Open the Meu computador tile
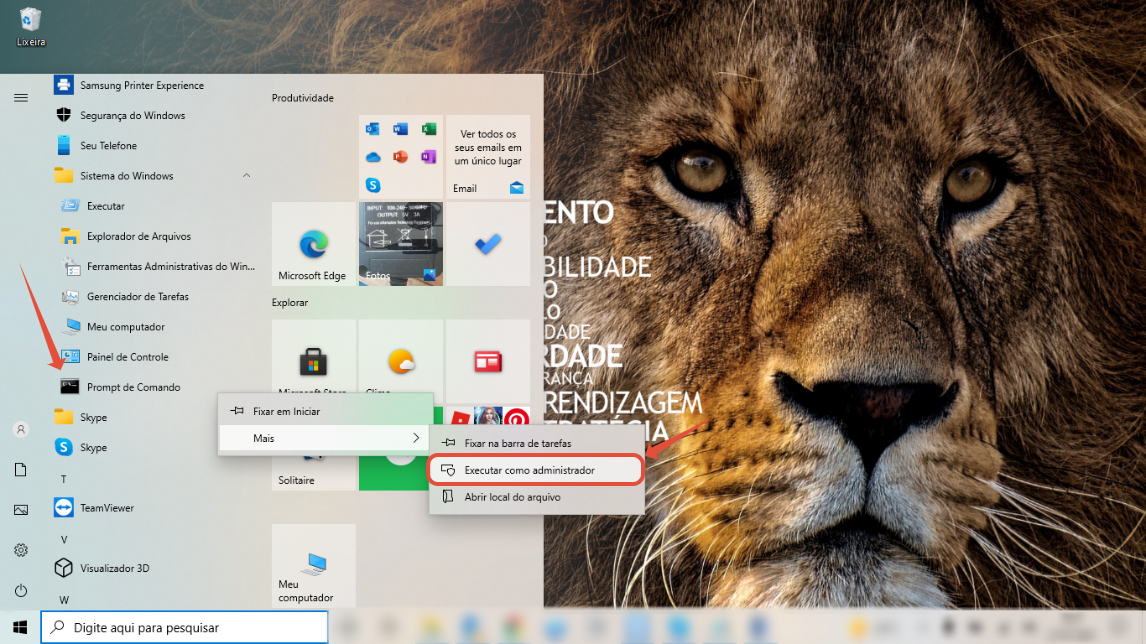The image size is (1146, 644). [314, 565]
